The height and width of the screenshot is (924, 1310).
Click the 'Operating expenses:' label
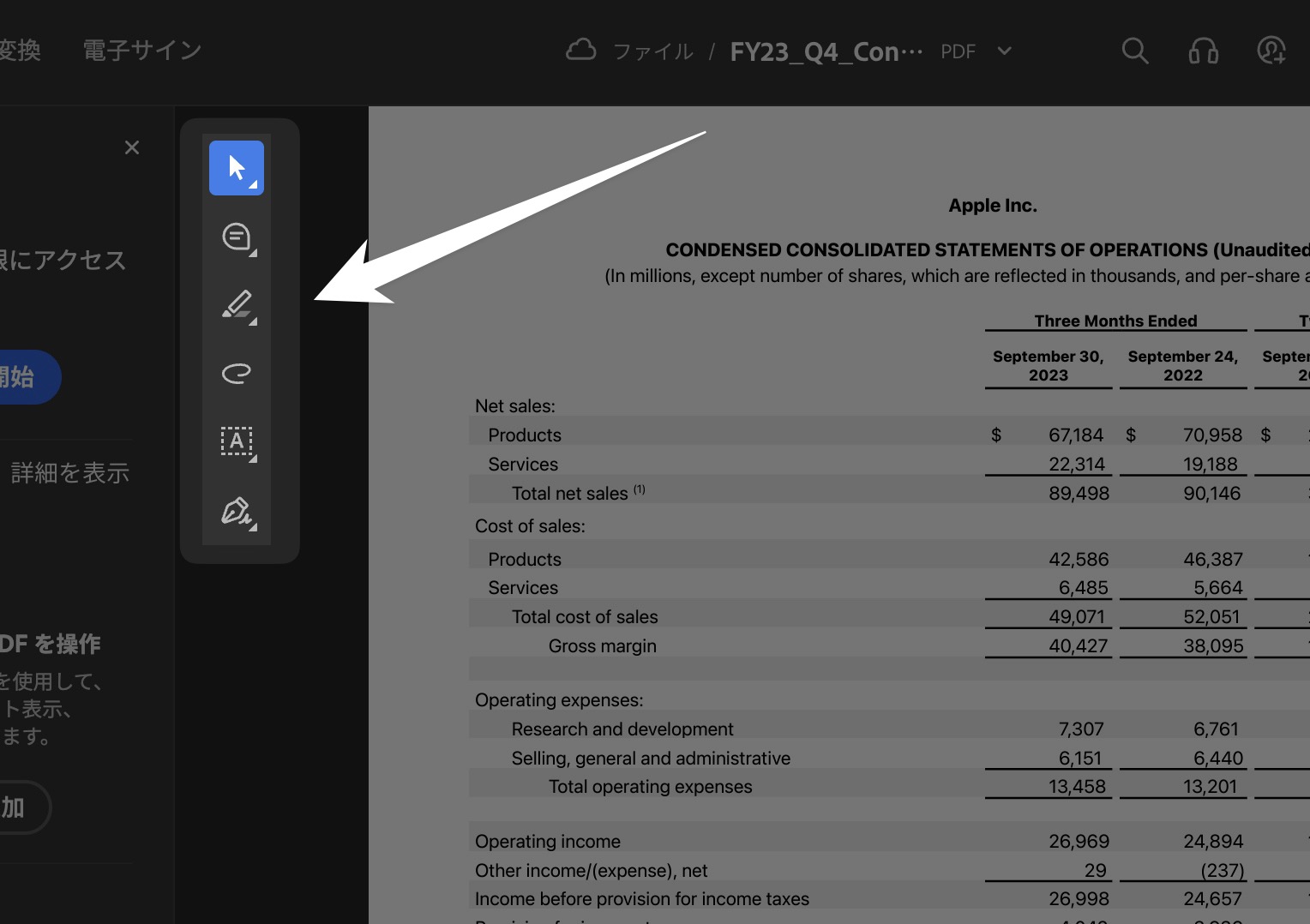pyautogui.click(x=559, y=700)
